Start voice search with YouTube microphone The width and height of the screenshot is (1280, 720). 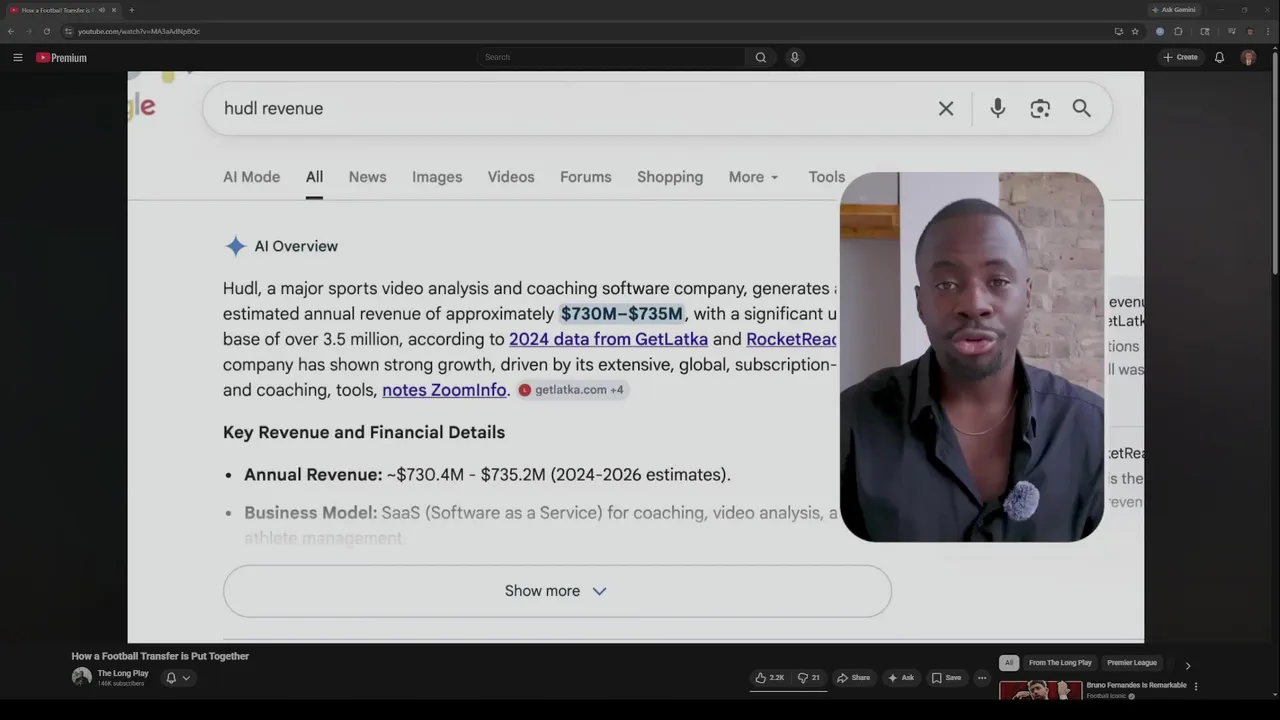(795, 57)
